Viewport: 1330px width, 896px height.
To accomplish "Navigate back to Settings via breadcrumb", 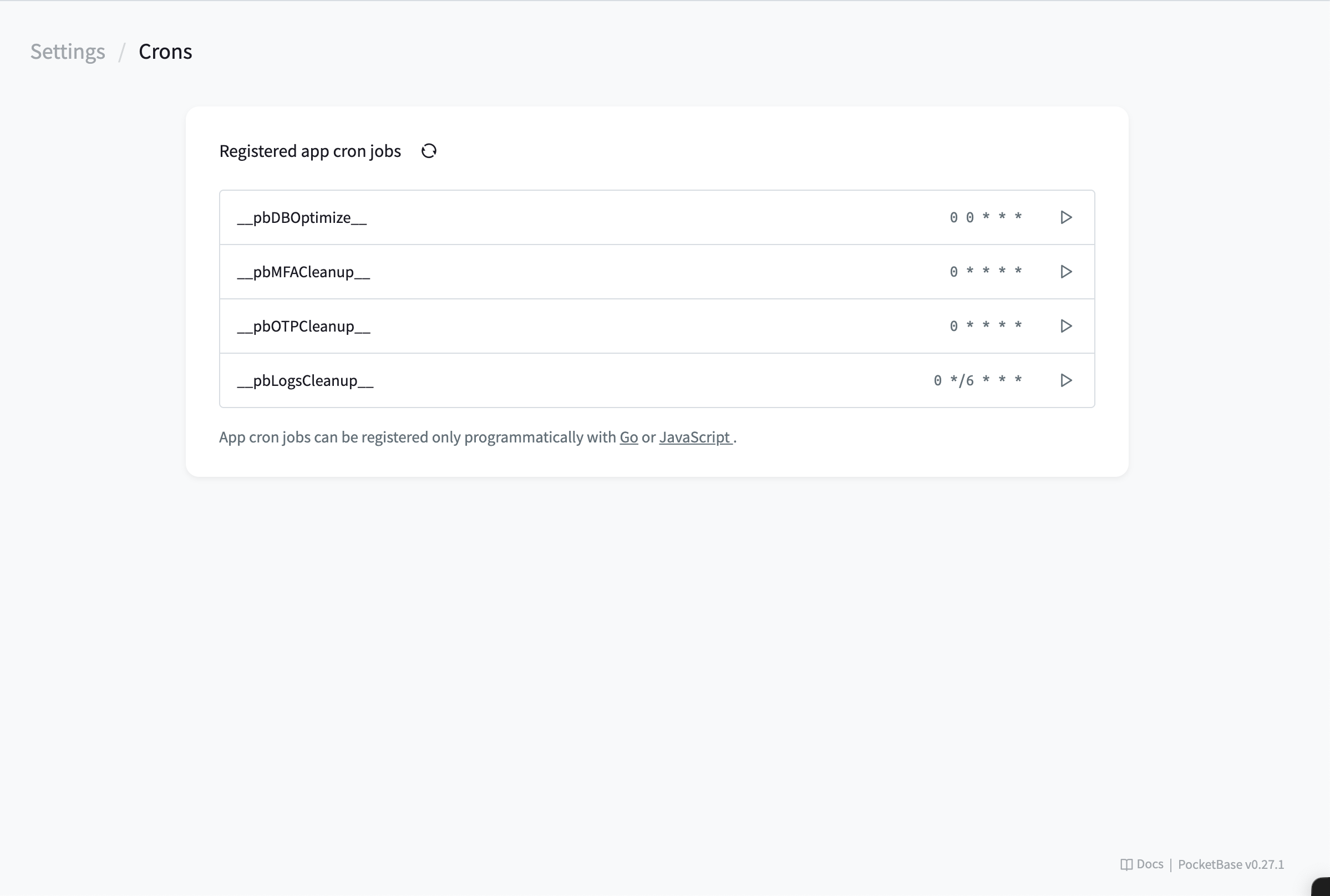I will [68, 52].
